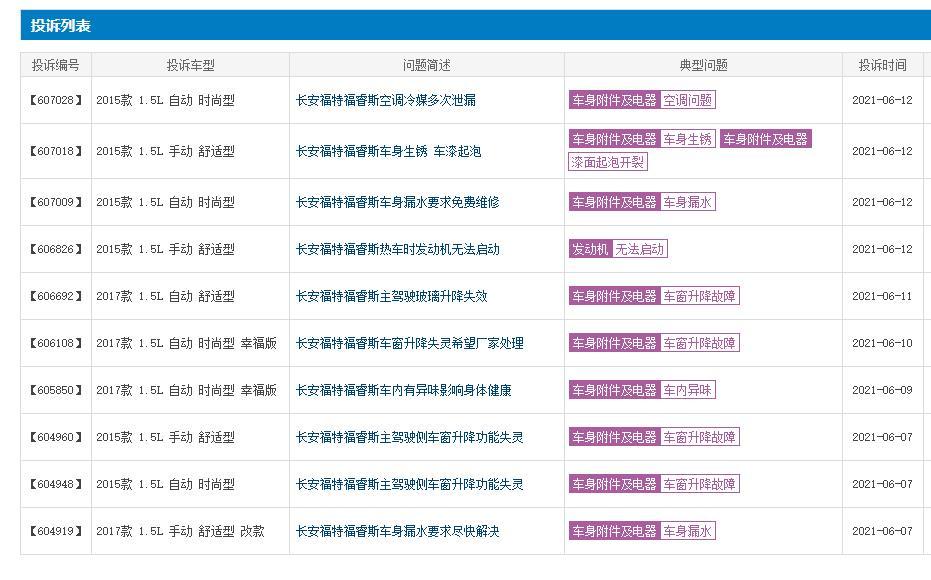The height and width of the screenshot is (580, 931).
Task: Click complaint number 【607028】
Action: (x=56, y=100)
